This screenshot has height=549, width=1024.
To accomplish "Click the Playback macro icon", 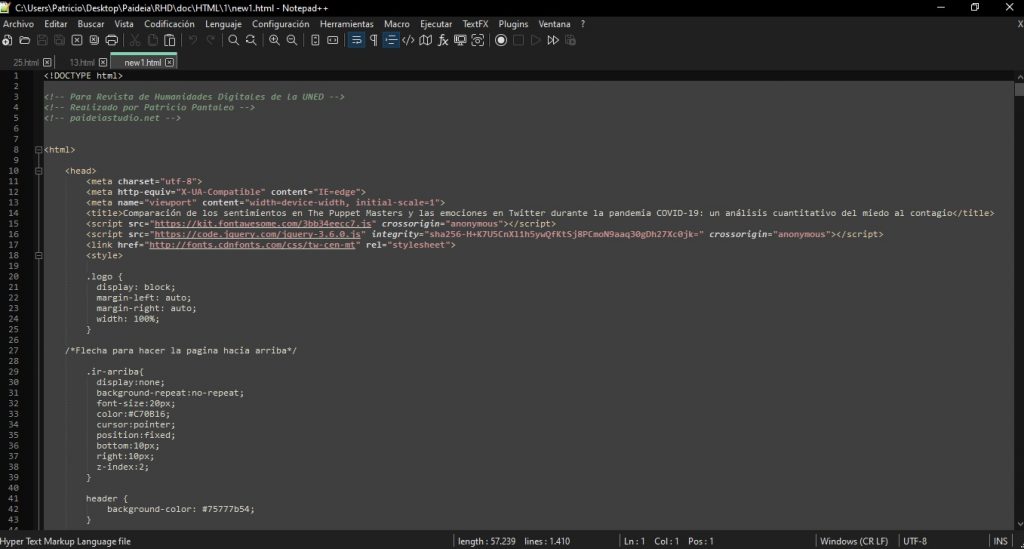I will click(x=536, y=40).
